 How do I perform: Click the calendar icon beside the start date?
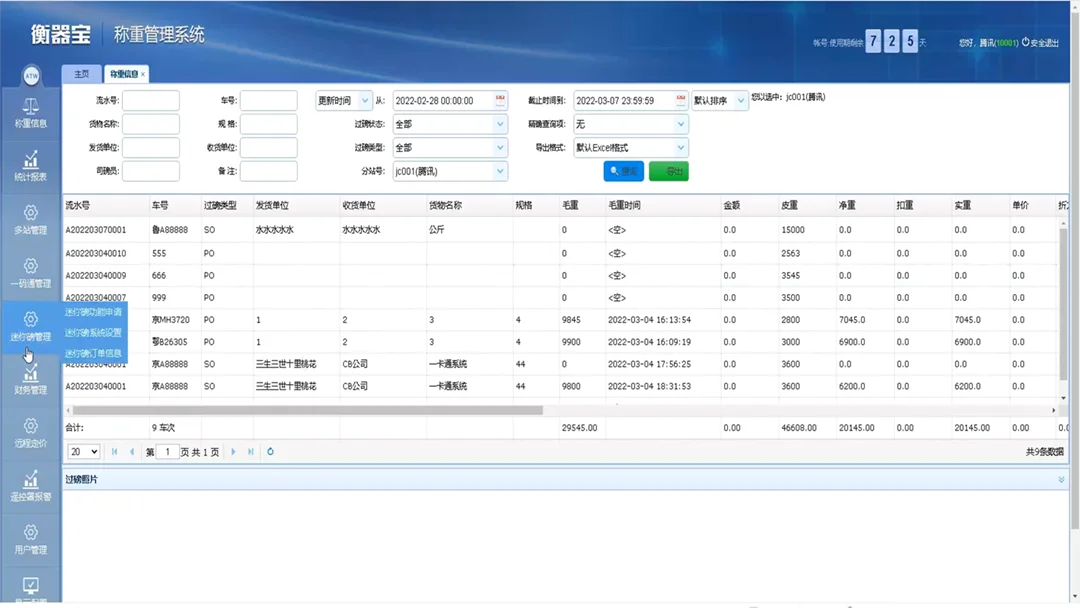pos(499,99)
